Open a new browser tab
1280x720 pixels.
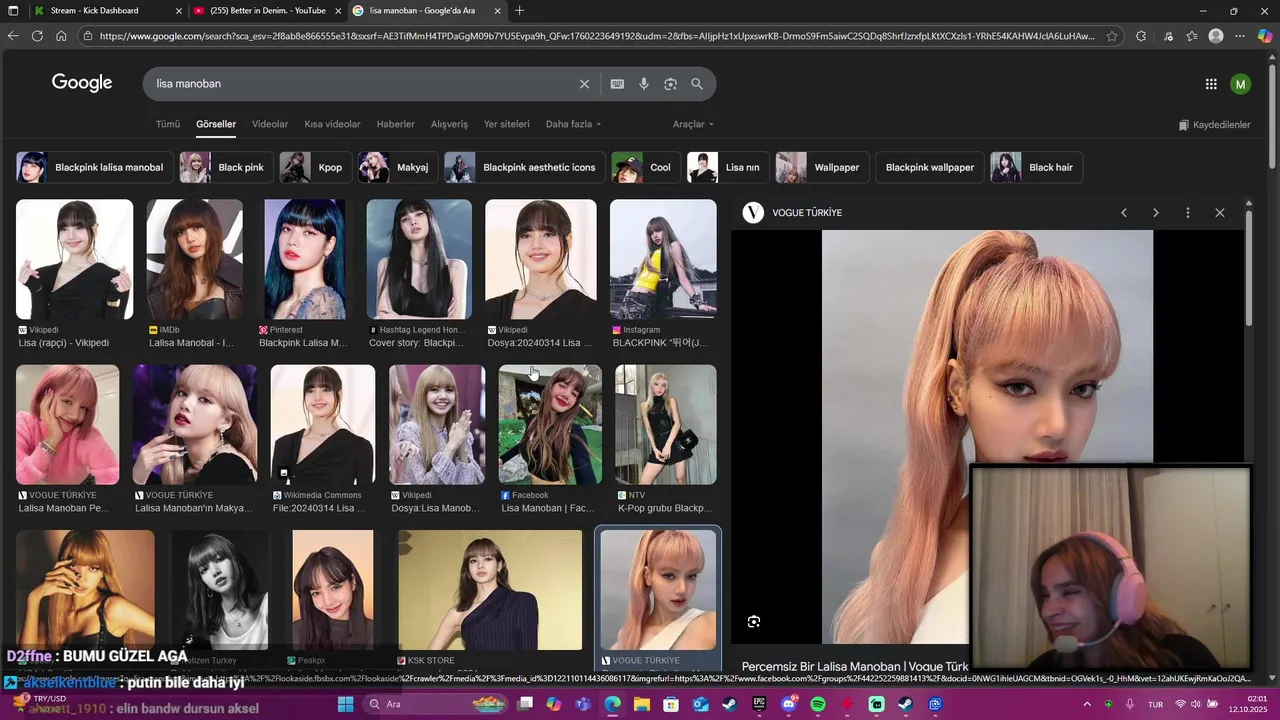coord(519,11)
